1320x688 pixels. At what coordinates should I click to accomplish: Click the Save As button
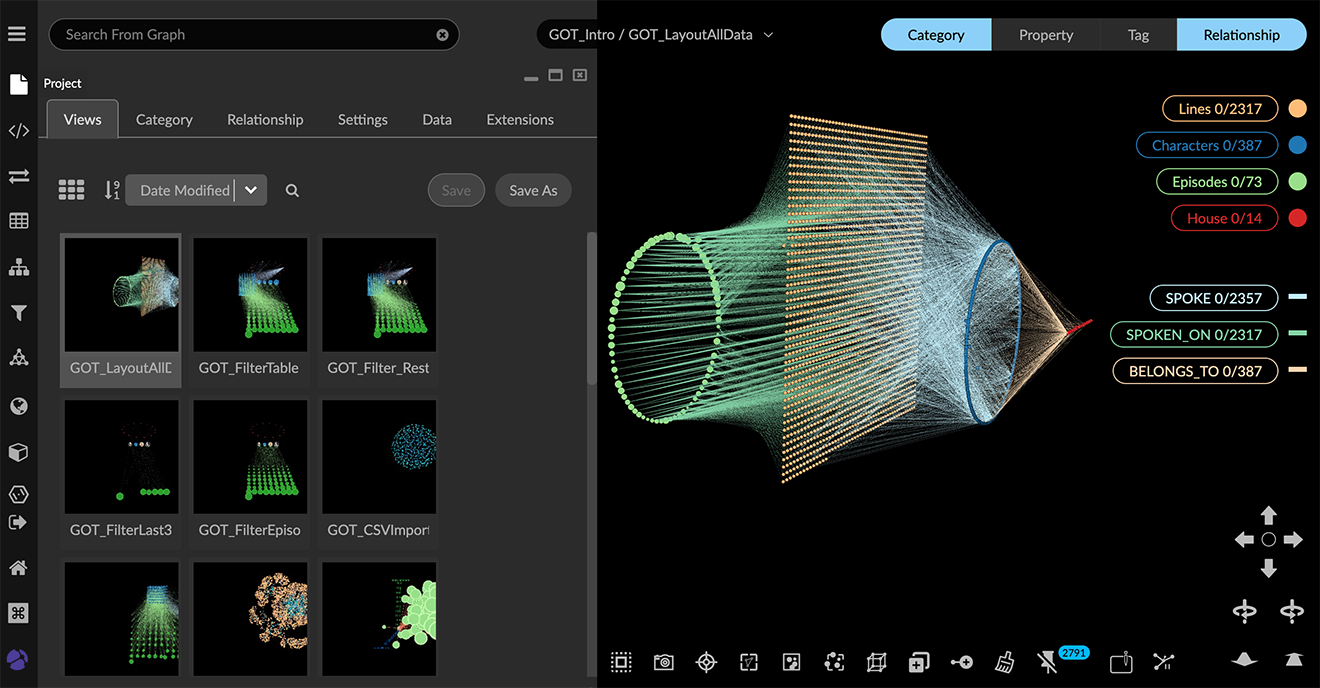click(x=533, y=190)
